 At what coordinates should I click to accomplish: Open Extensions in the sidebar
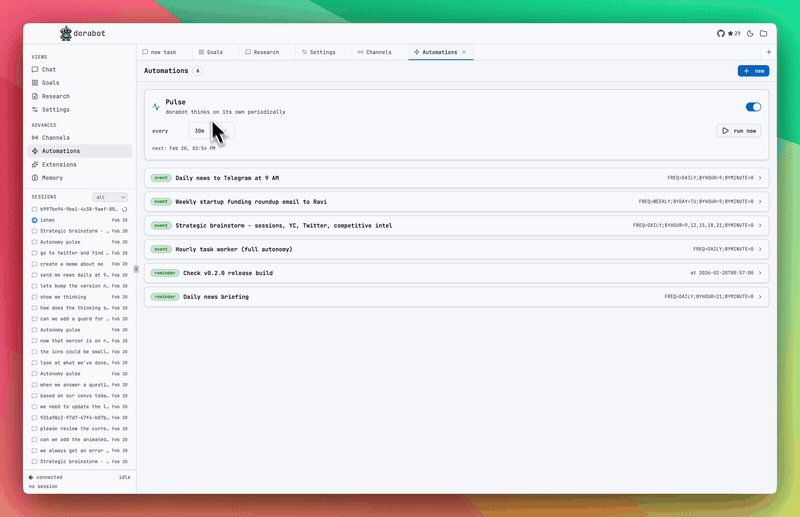(x=80, y=165)
